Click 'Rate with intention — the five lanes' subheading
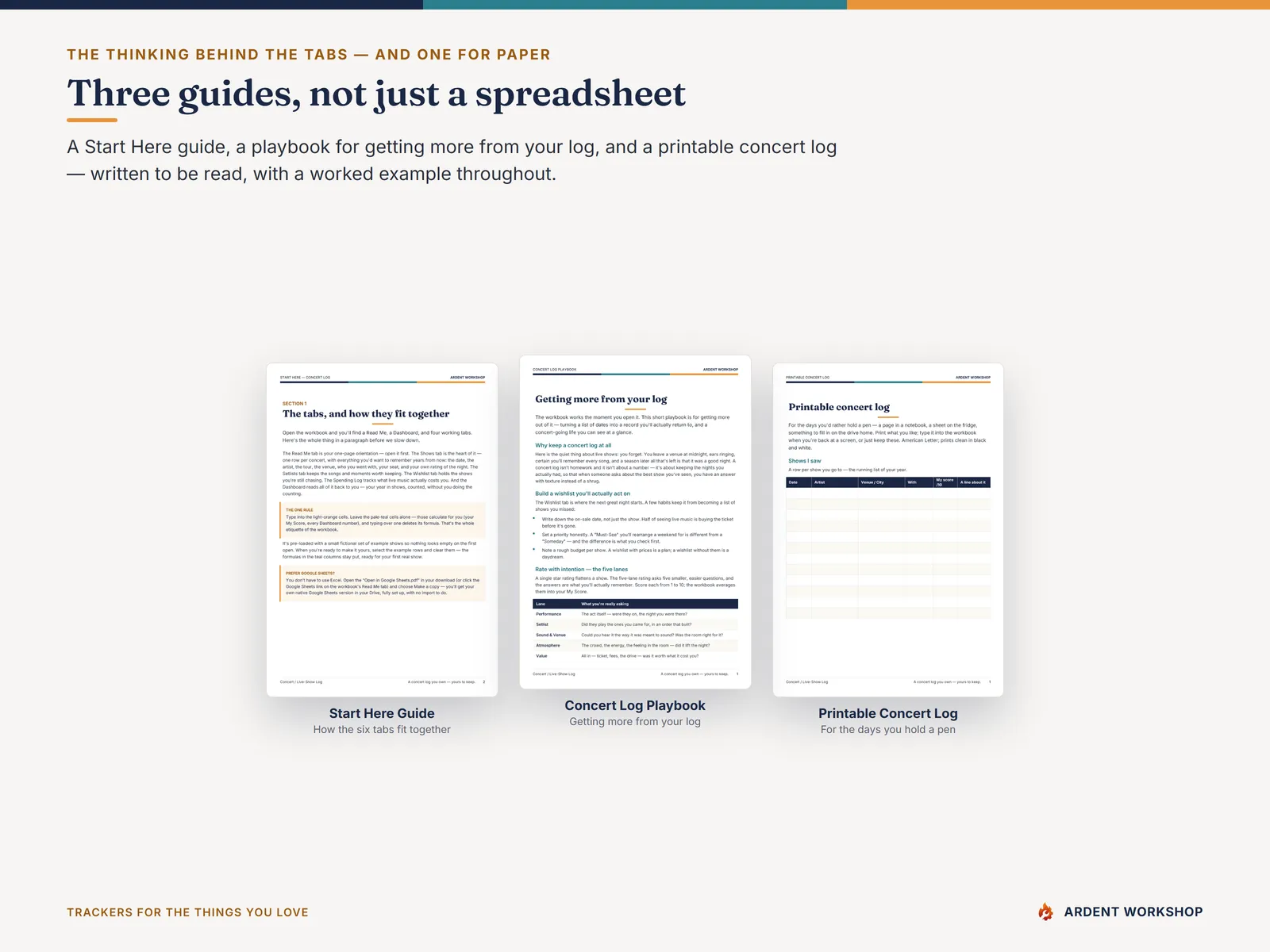This screenshot has height=952, width=1270. [x=581, y=569]
